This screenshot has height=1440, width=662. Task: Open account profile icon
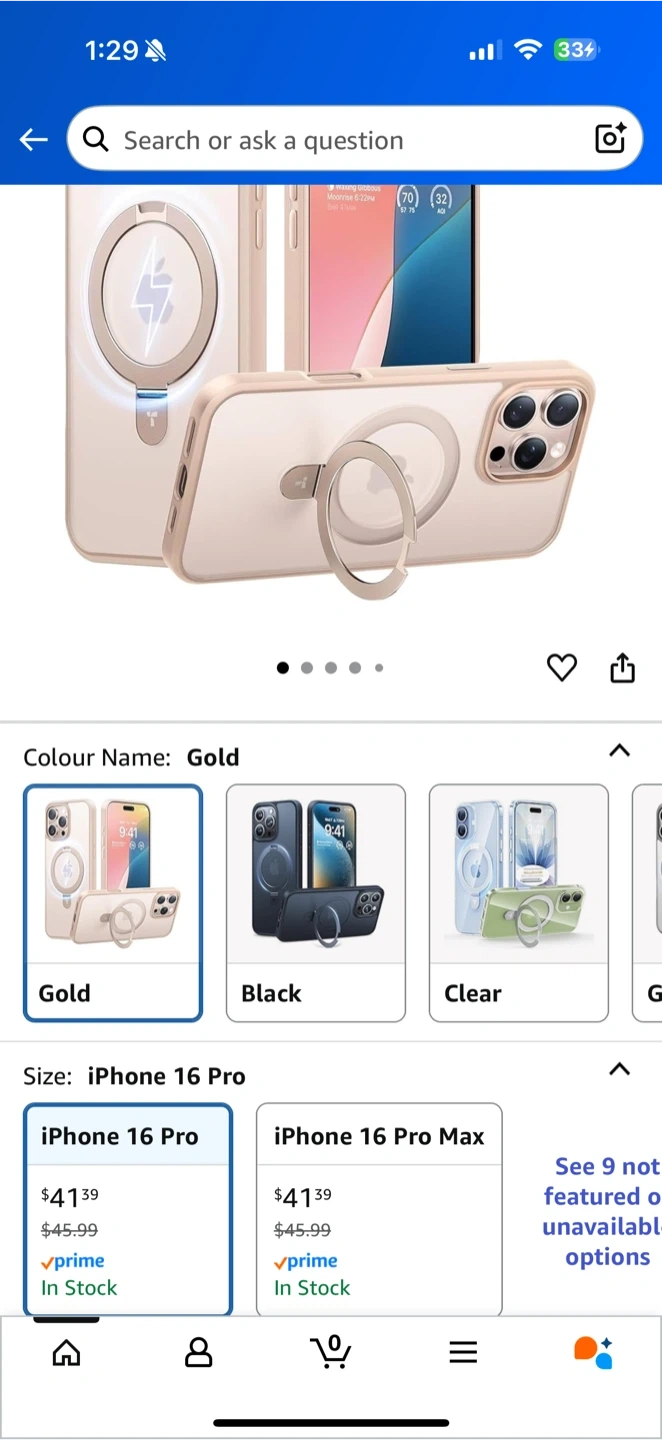(x=199, y=1353)
